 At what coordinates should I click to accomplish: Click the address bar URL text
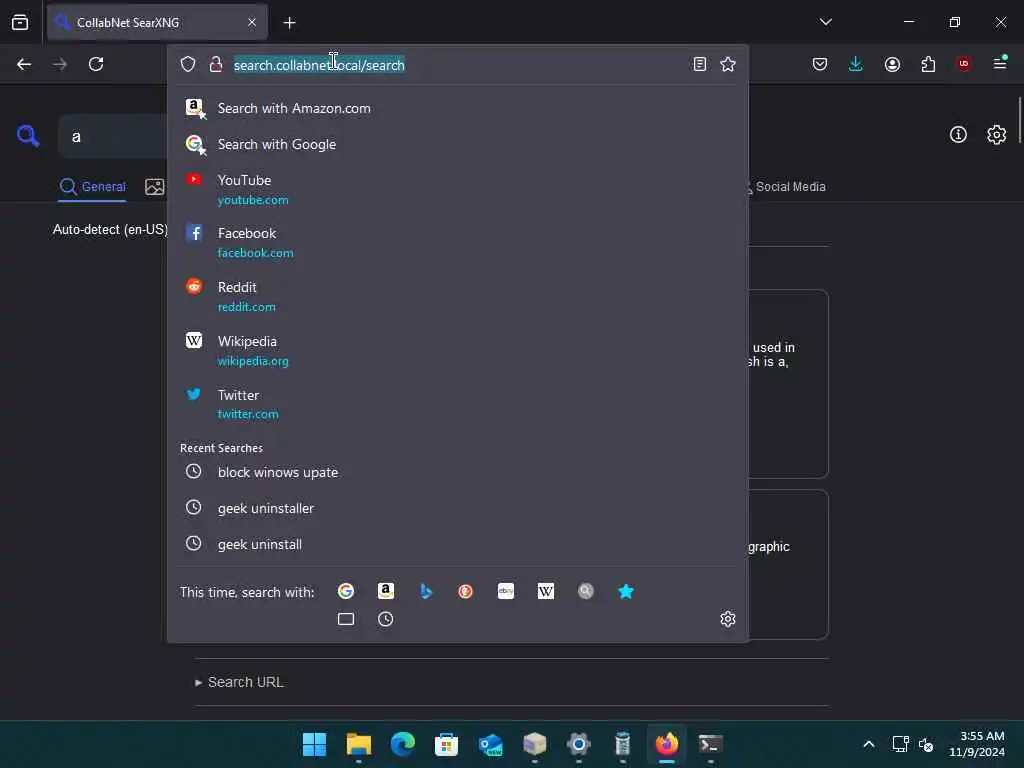pos(319,65)
